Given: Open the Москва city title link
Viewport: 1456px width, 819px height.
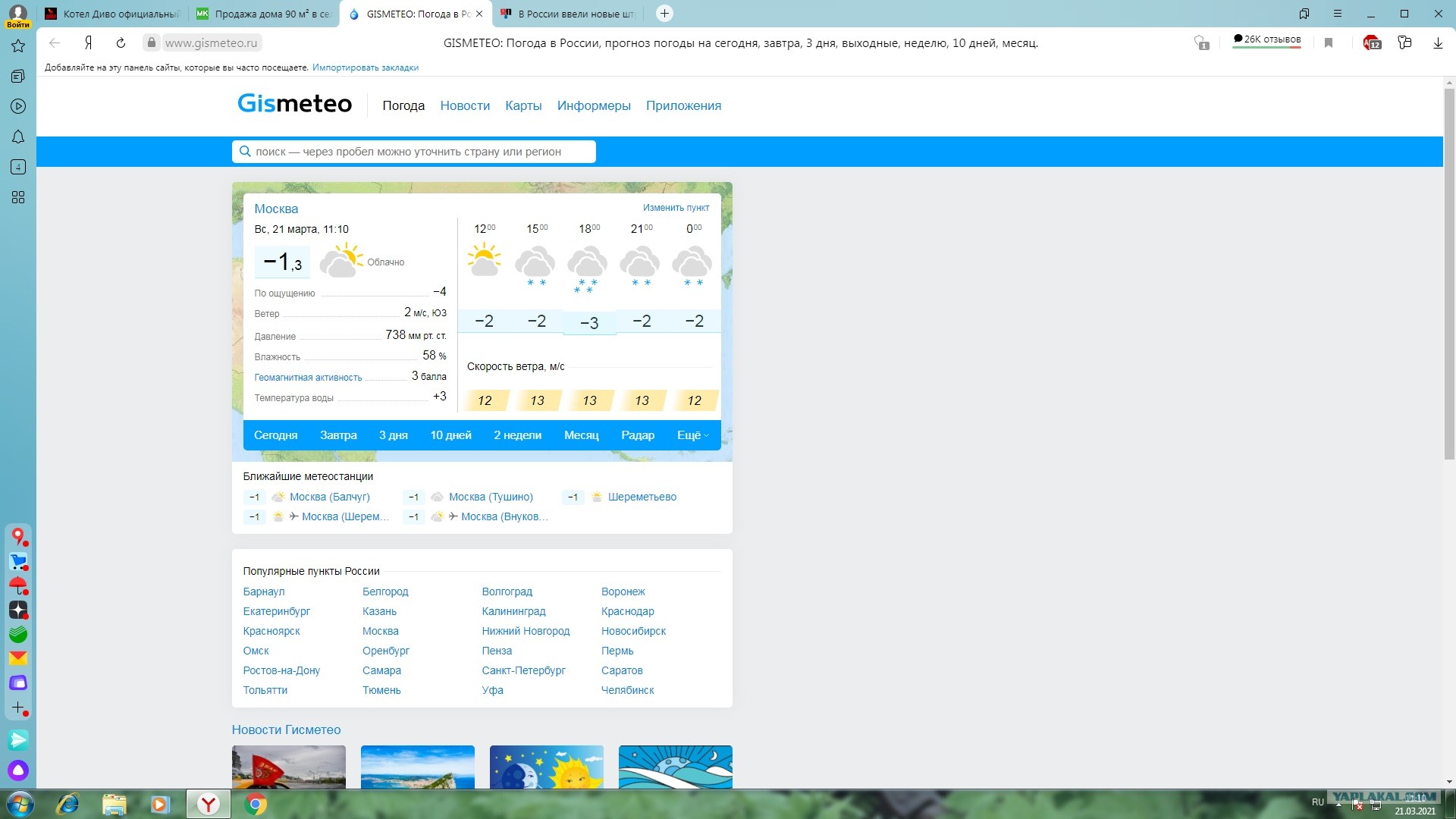Looking at the screenshot, I should point(276,209).
